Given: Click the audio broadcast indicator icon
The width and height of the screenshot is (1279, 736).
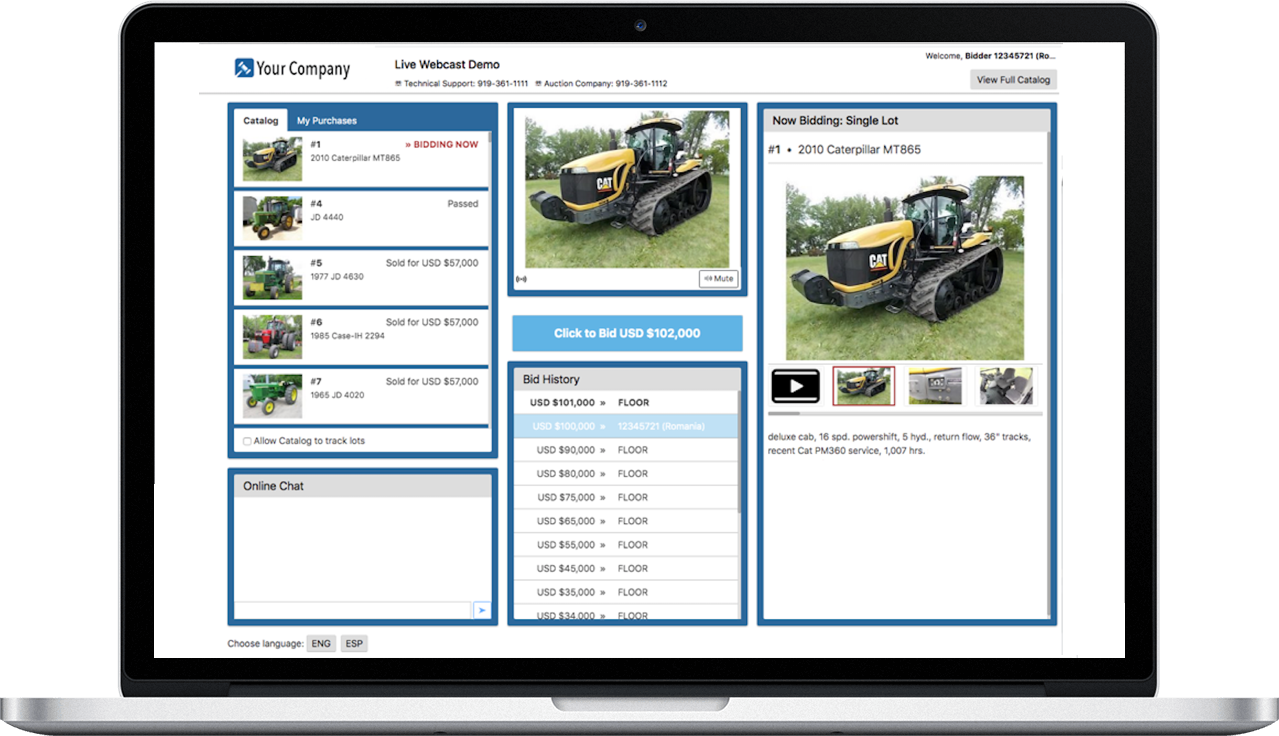Looking at the screenshot, I should click(x=521, y=279).
